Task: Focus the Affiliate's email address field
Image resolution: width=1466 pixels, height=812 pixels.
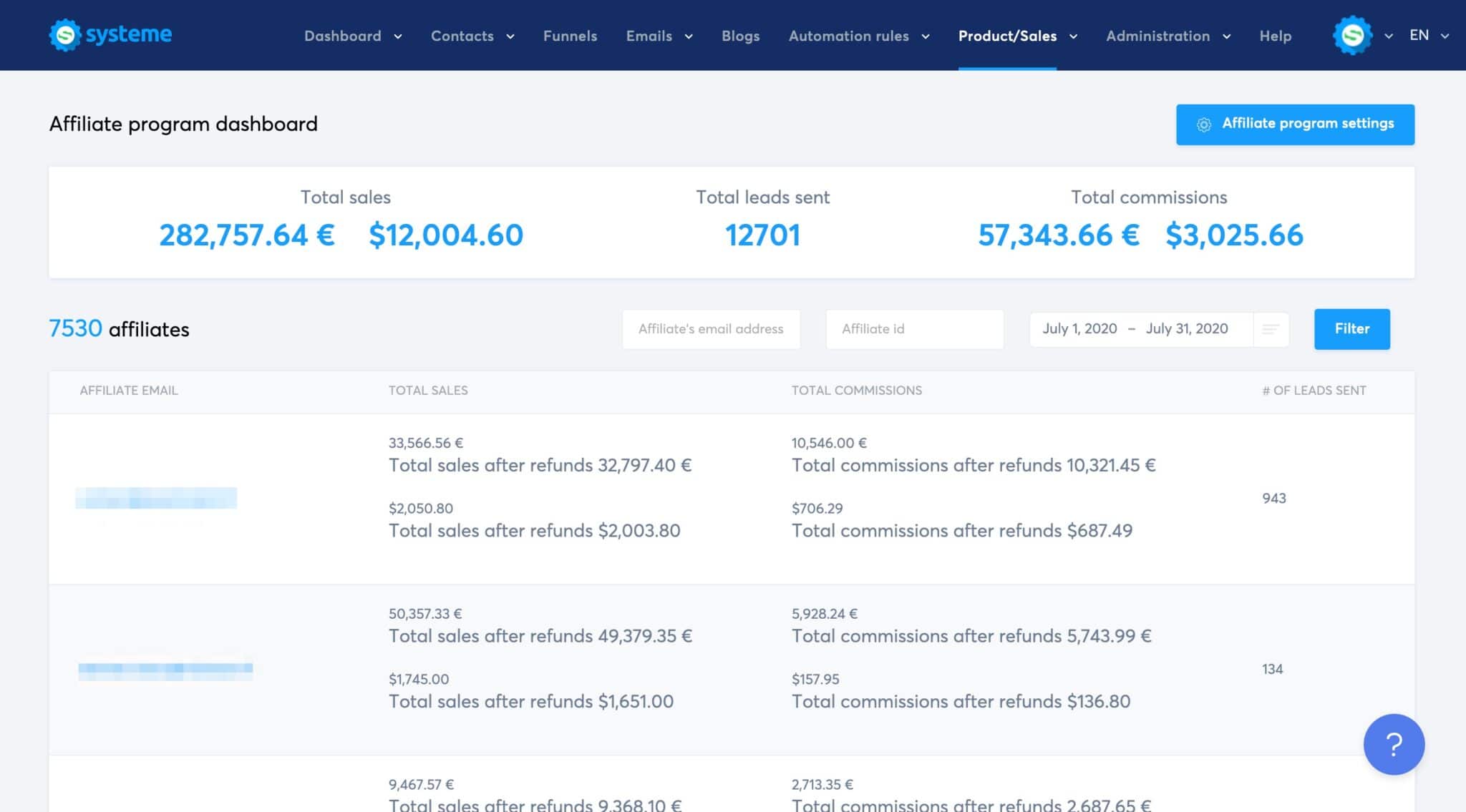Action: click(711, 329)
